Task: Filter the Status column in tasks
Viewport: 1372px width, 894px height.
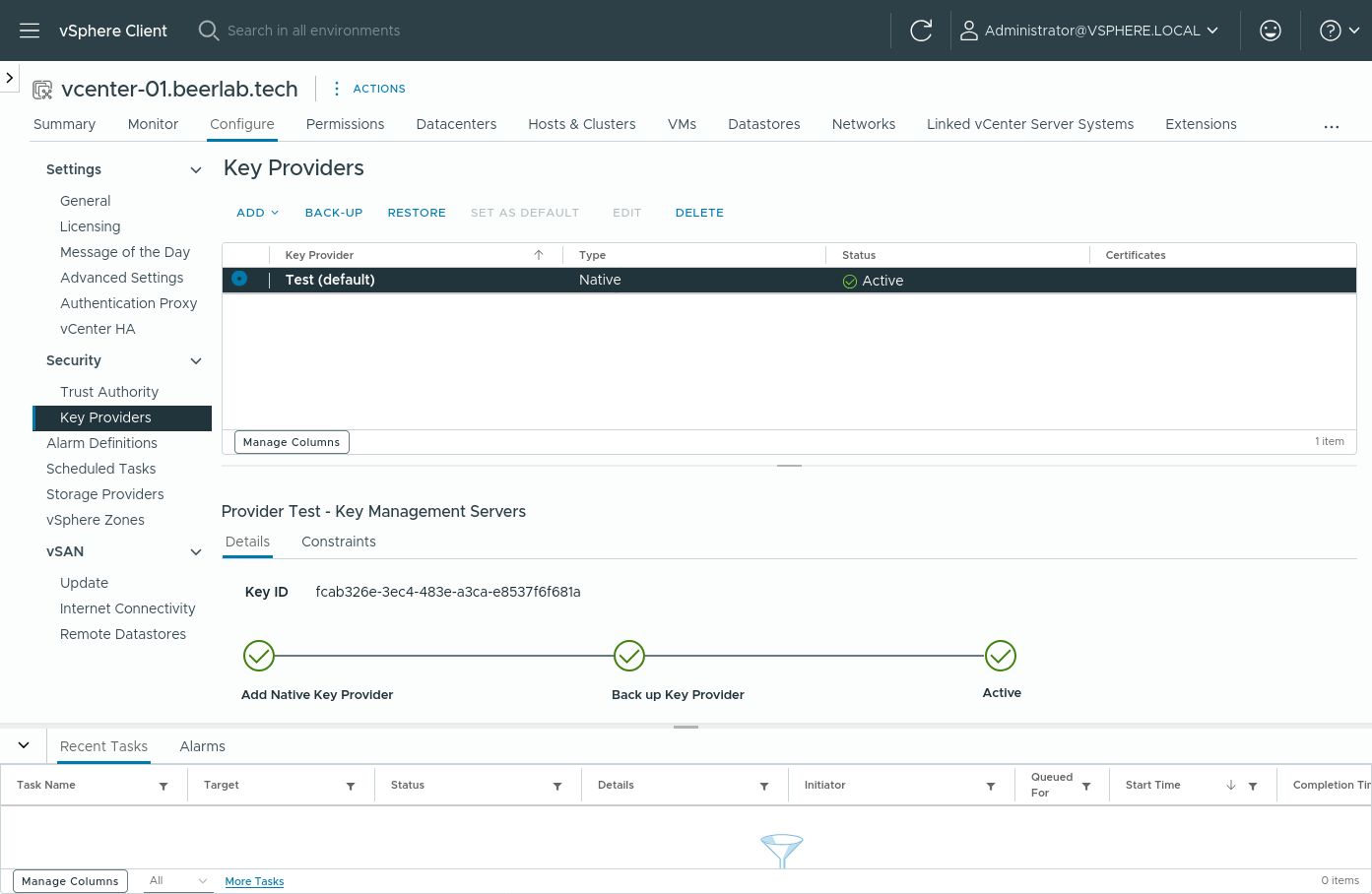Action: pyautogui.click(x=557, y=786)
